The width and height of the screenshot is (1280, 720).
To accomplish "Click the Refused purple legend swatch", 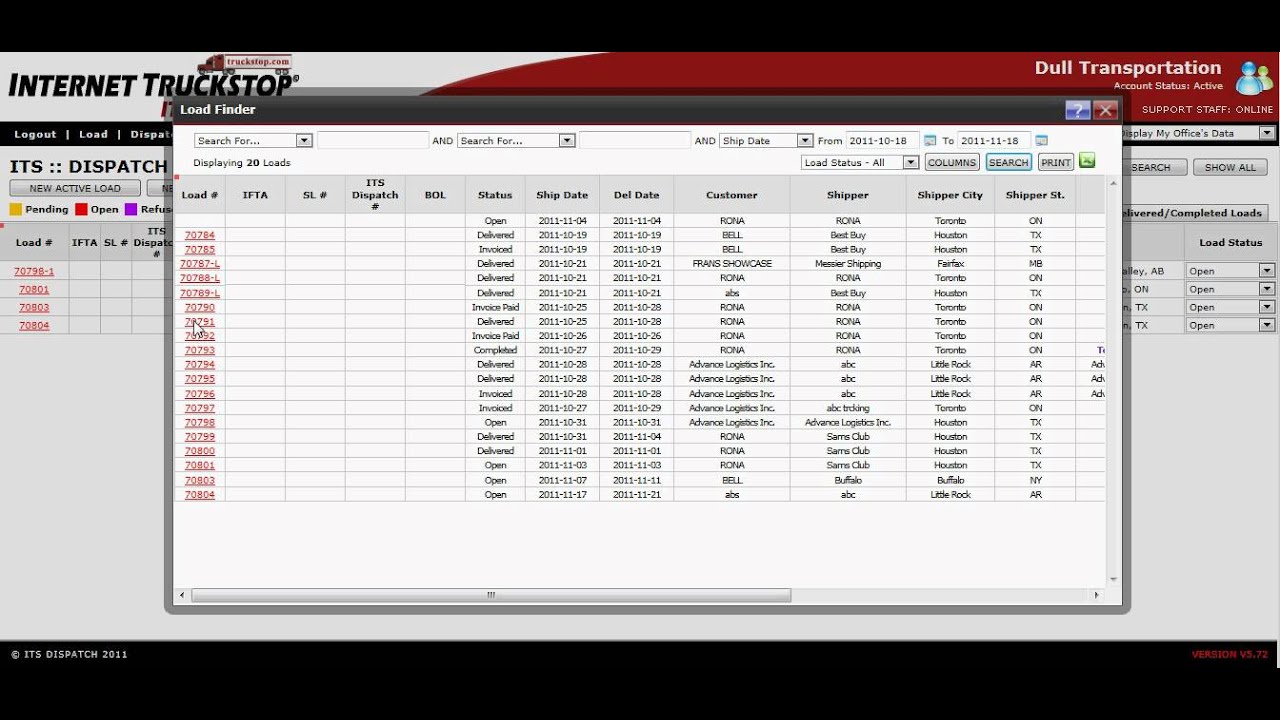I will pos(131,209).
